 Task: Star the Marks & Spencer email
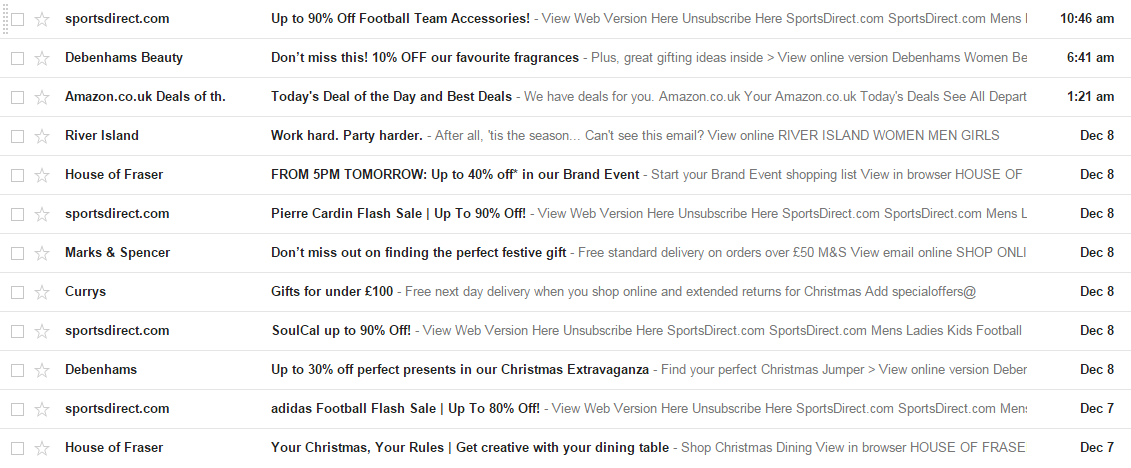tap(42, 253)
